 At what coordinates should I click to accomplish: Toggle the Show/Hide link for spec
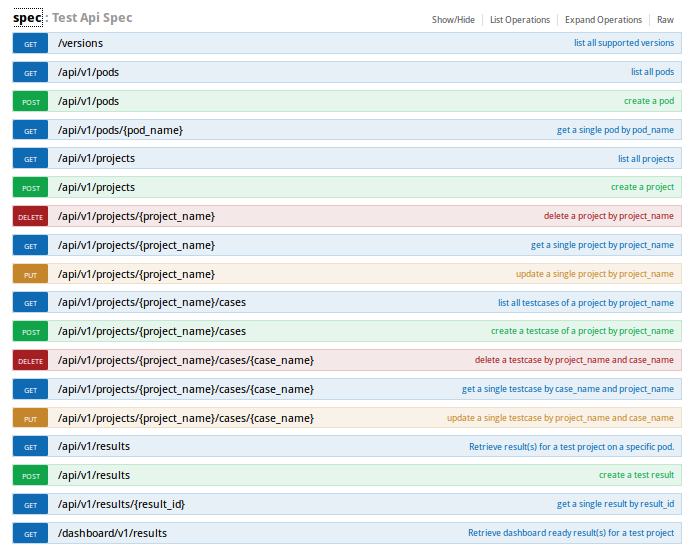tap(453, 20)
